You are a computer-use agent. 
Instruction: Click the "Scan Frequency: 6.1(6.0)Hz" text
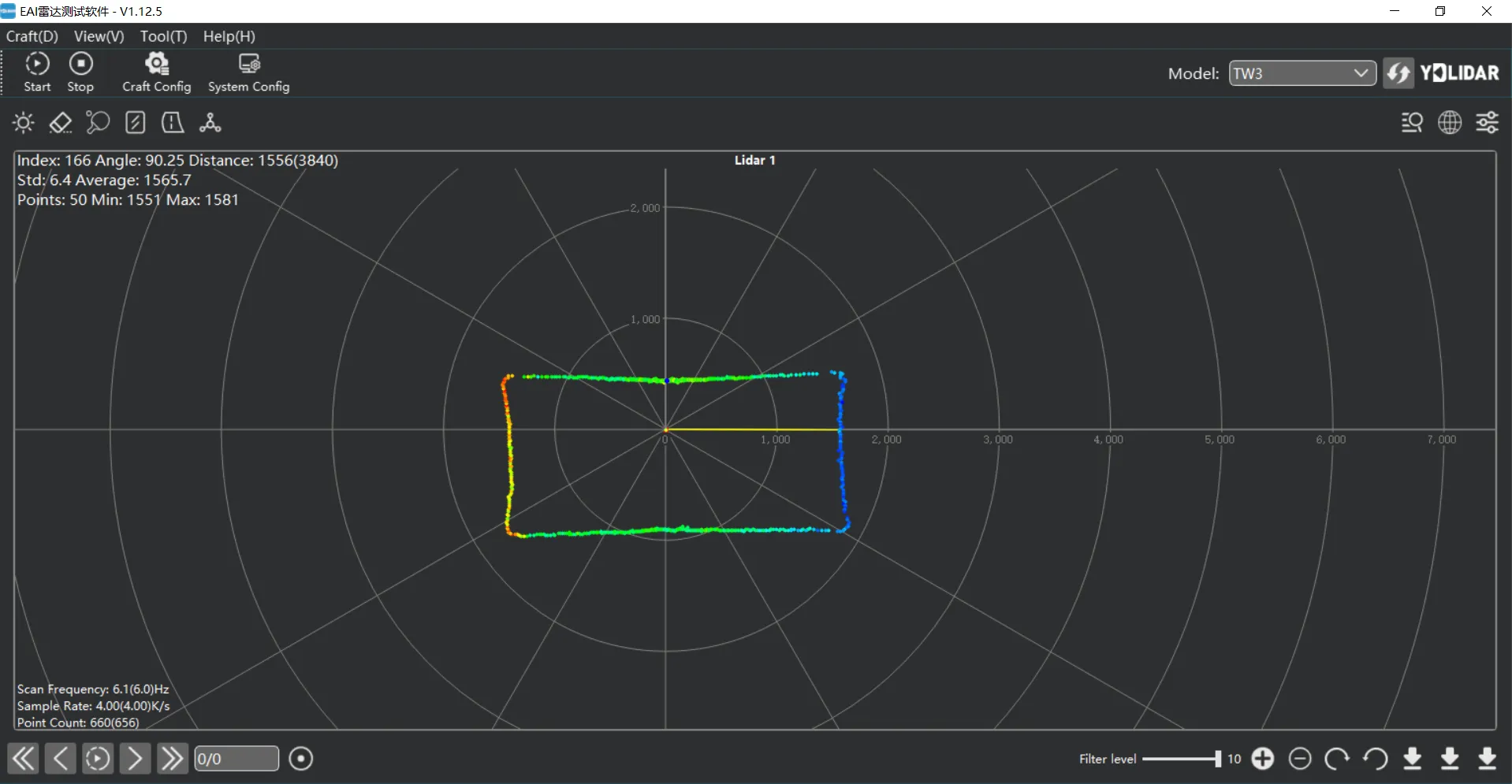[x=93, y=689]
